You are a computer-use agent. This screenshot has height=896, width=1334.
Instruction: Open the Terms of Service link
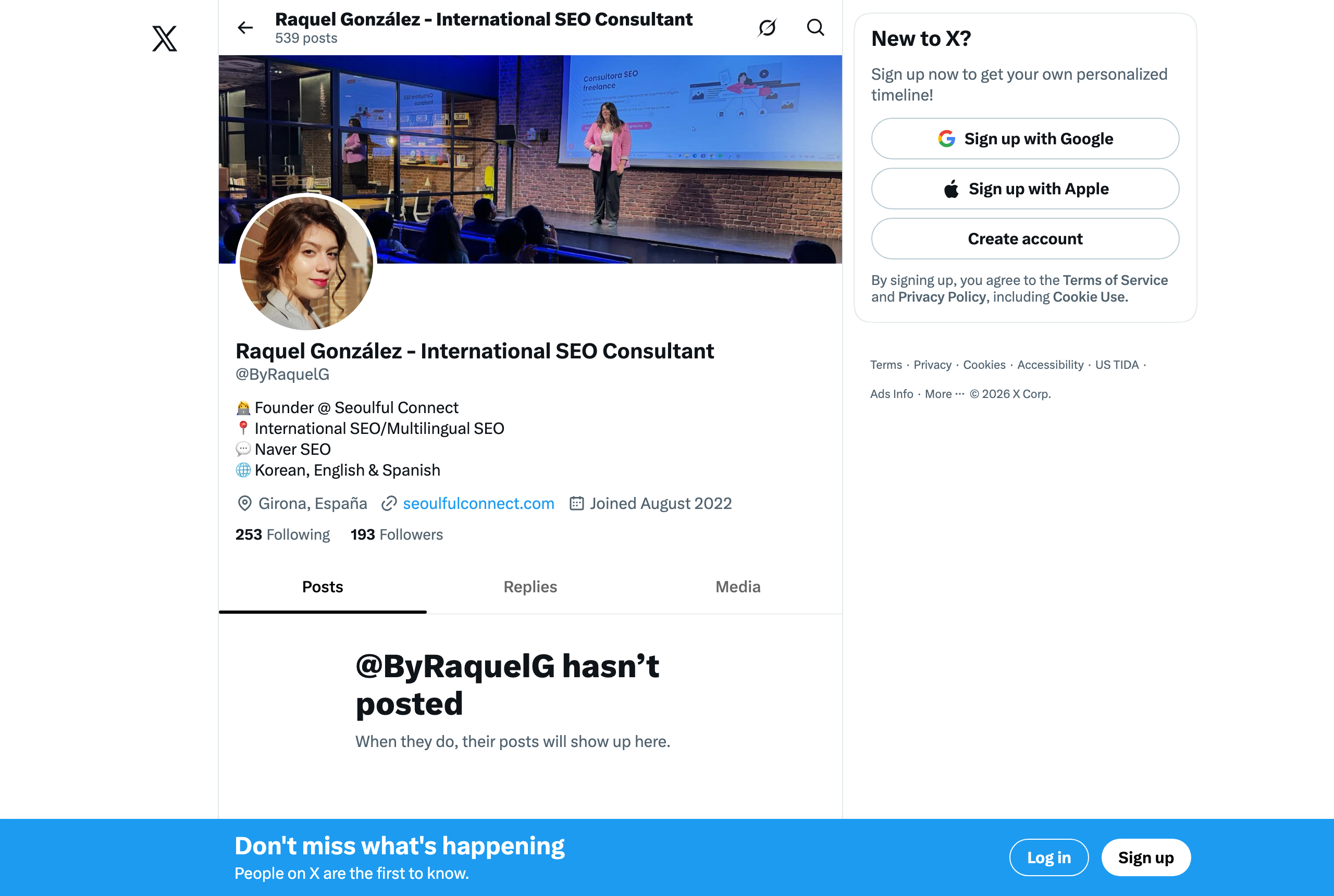pyautogui.click(x=1115, y=280)
